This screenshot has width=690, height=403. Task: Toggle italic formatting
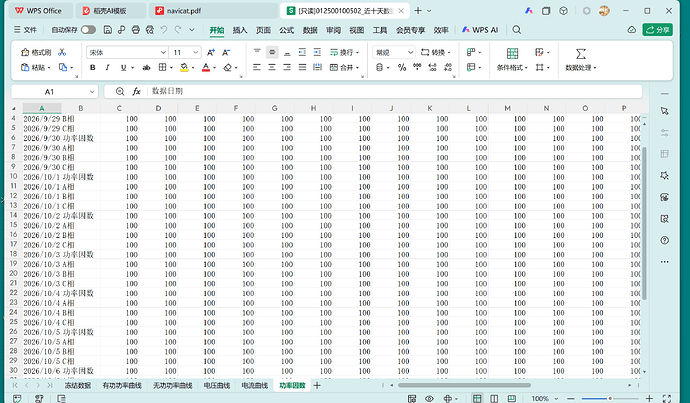pyautogui.click(x=107, y=67)
